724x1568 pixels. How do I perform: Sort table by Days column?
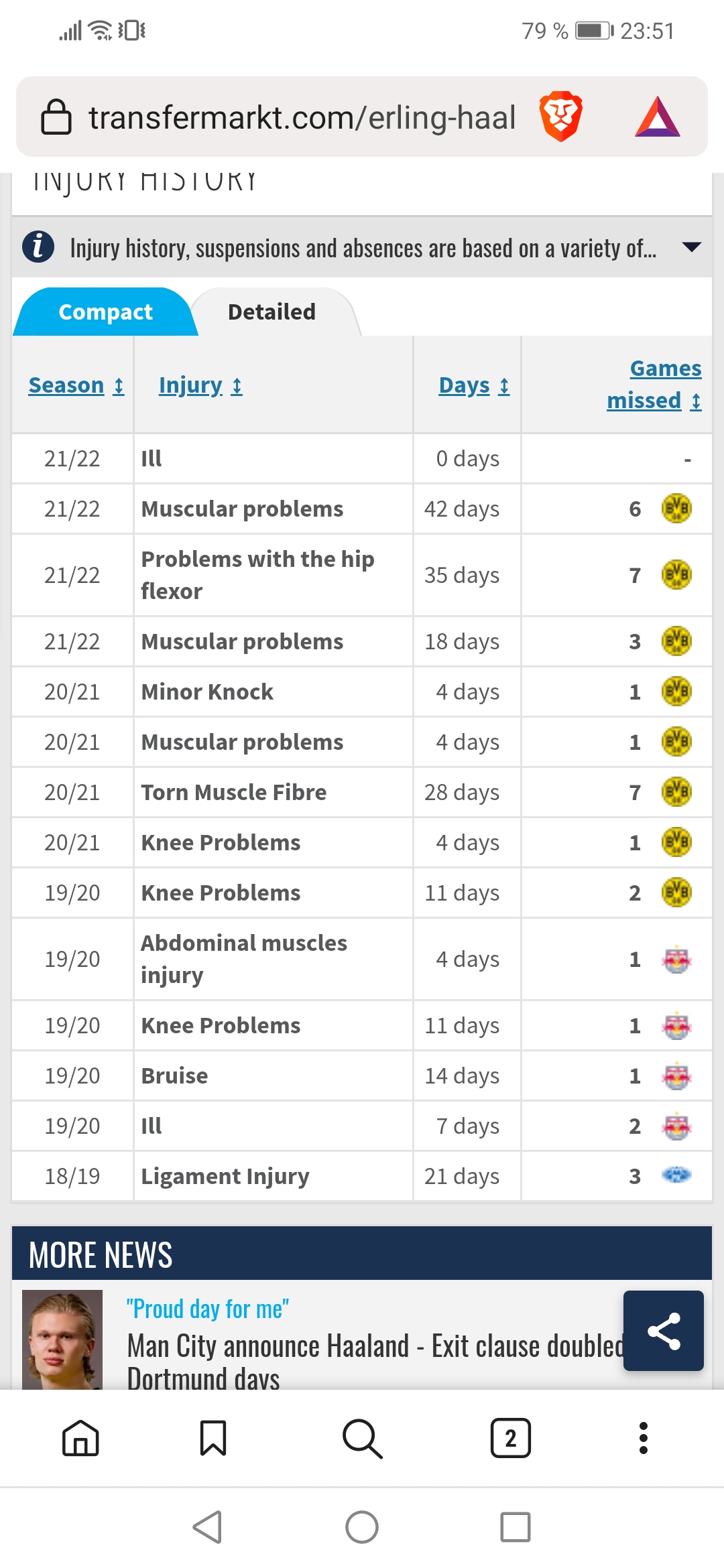[x=474, y=385]
